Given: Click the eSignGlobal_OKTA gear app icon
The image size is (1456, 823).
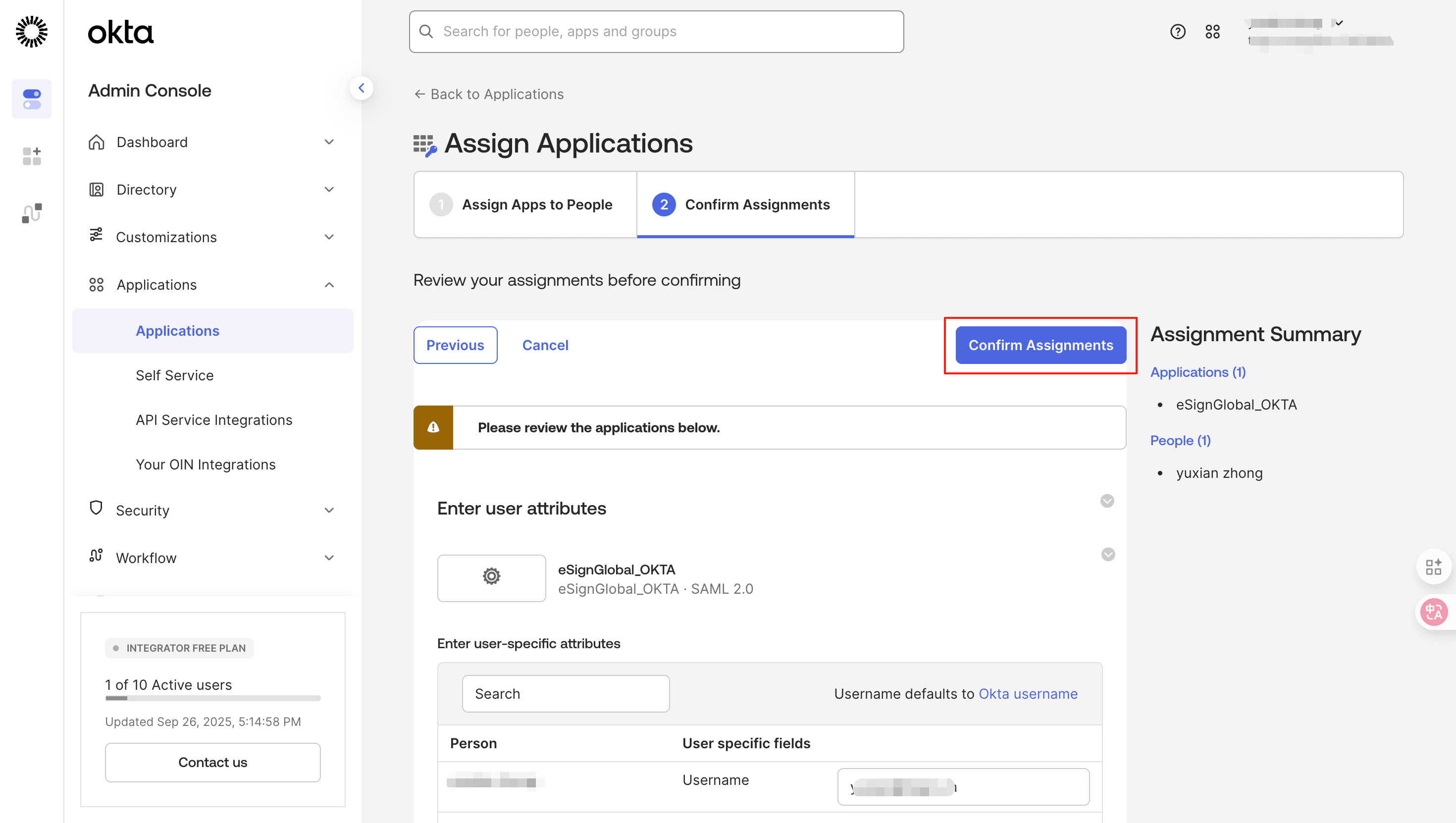Looking at the screenshot, I should click(491, 577).
